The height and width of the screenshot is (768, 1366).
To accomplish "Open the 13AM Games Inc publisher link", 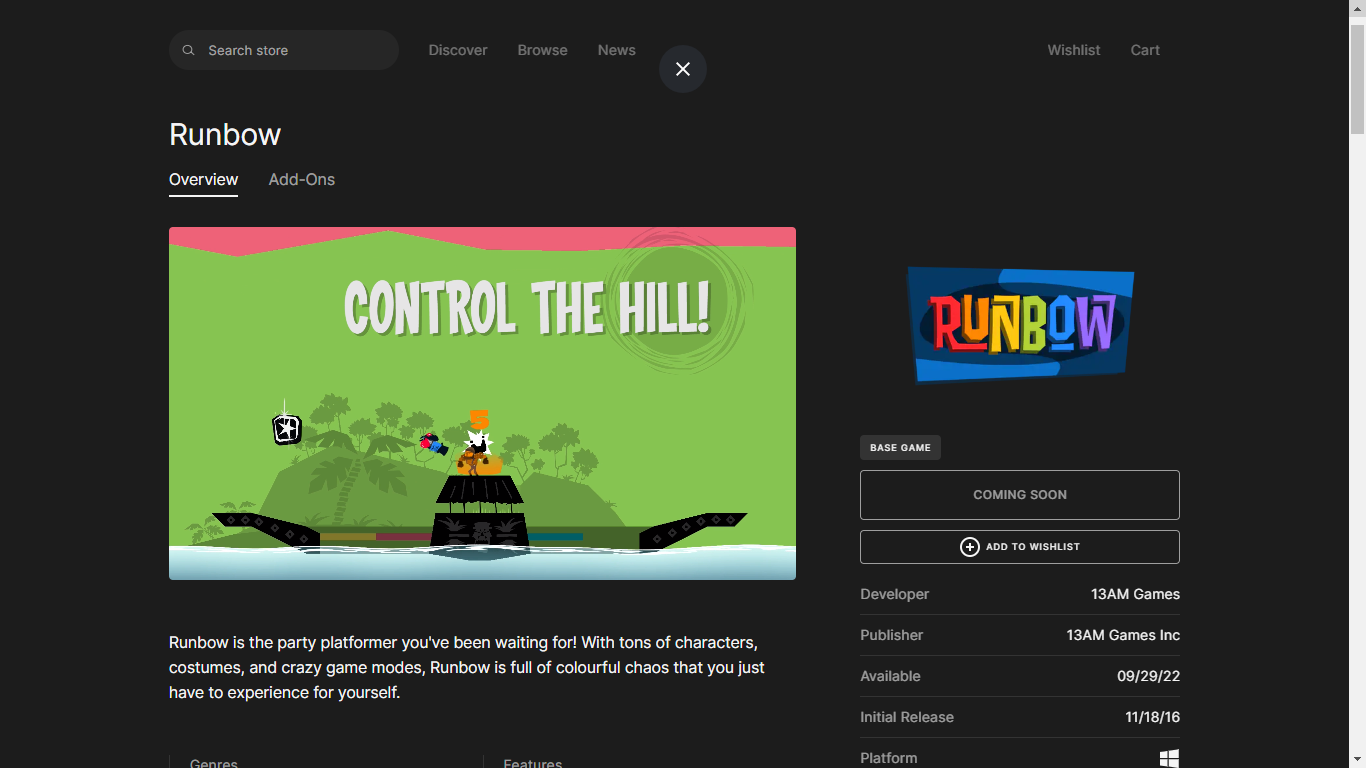I will click(1123, 635).
